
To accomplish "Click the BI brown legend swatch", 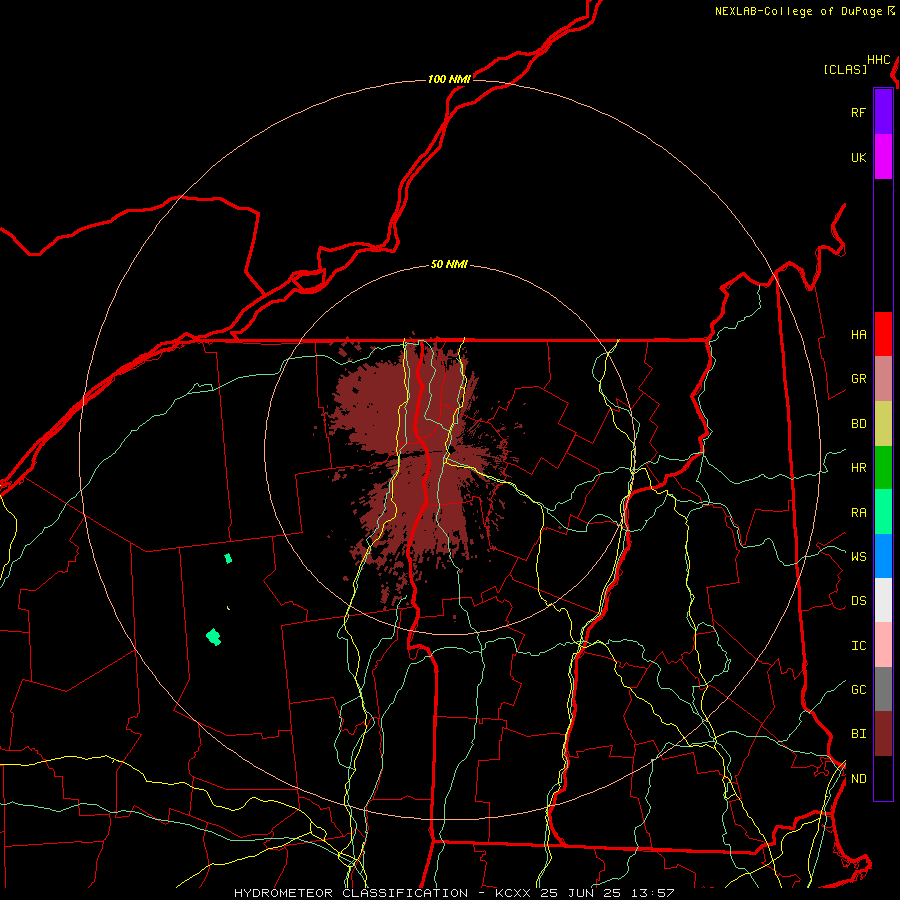I will [883, 734].
